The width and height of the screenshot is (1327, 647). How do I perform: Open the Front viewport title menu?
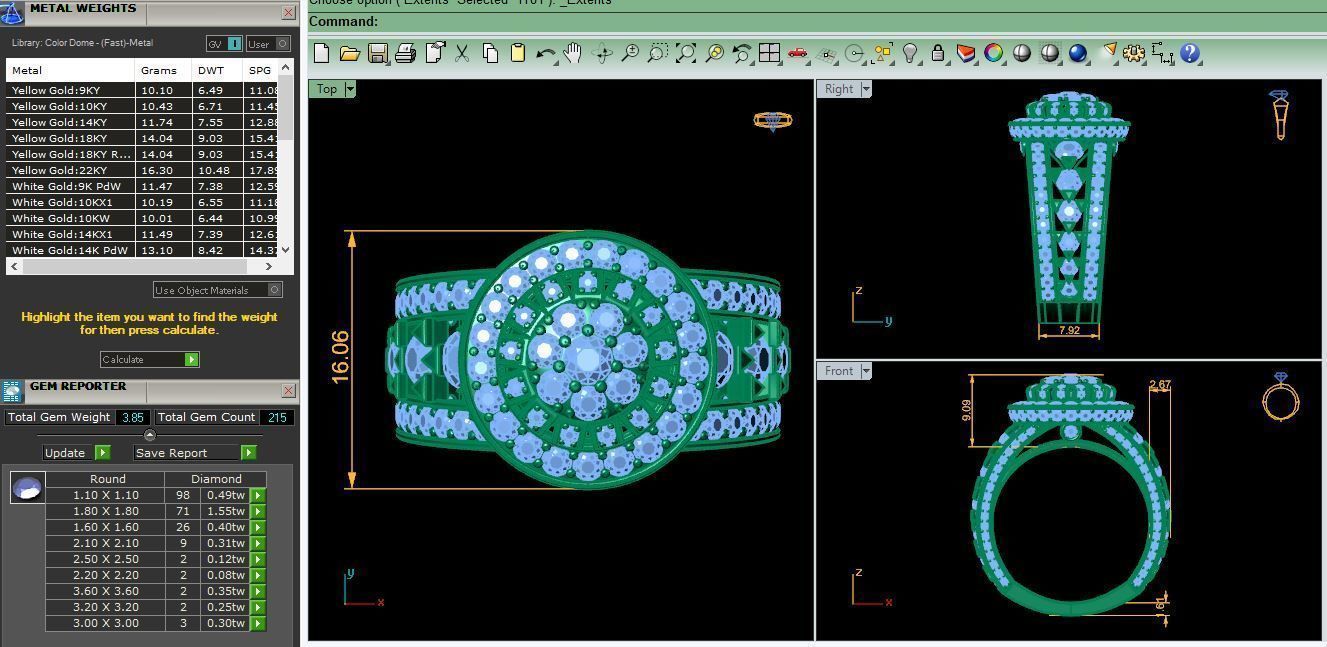coord(866,371)
